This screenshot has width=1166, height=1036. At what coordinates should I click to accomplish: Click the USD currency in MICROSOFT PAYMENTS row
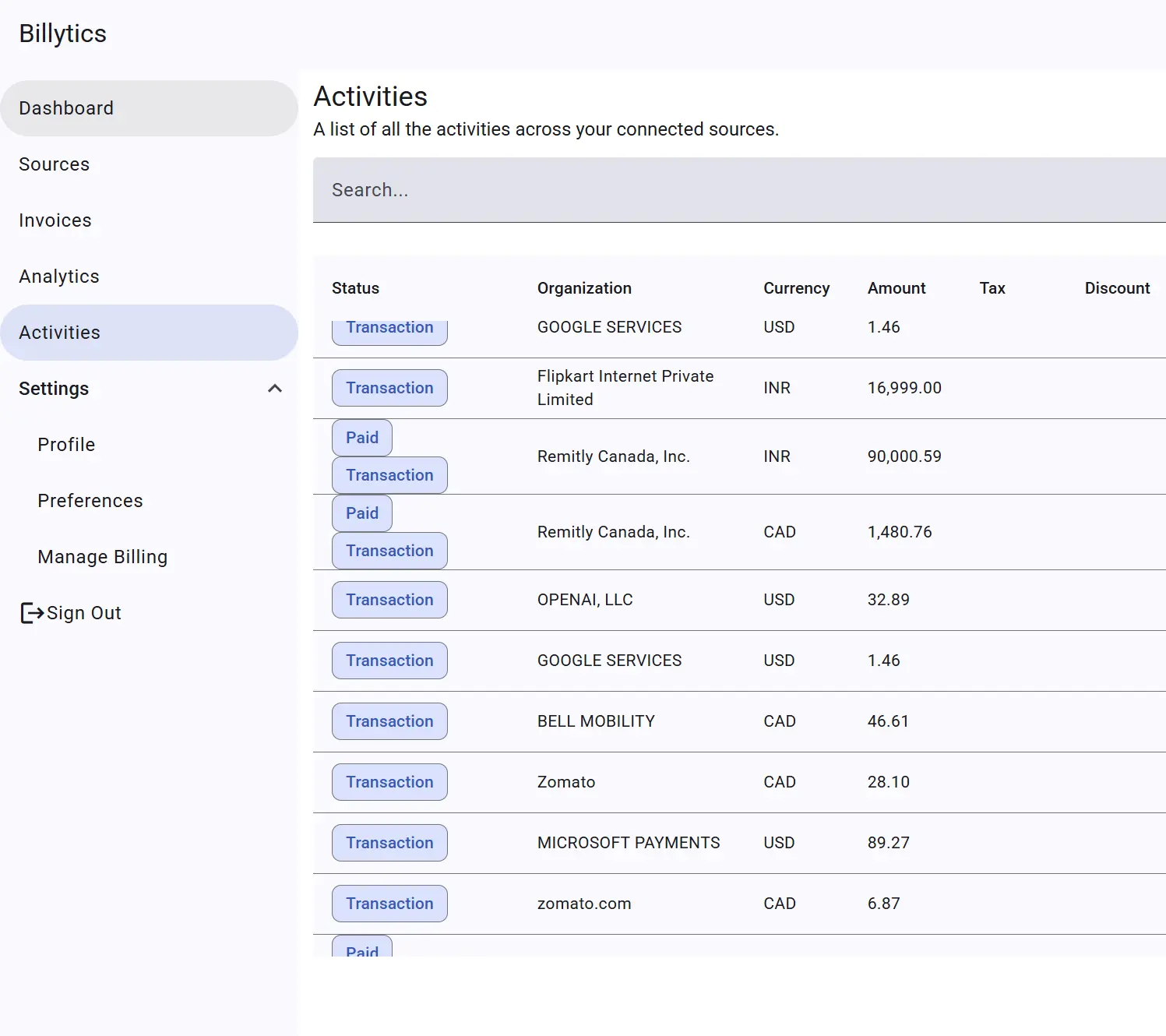(779, 843)
